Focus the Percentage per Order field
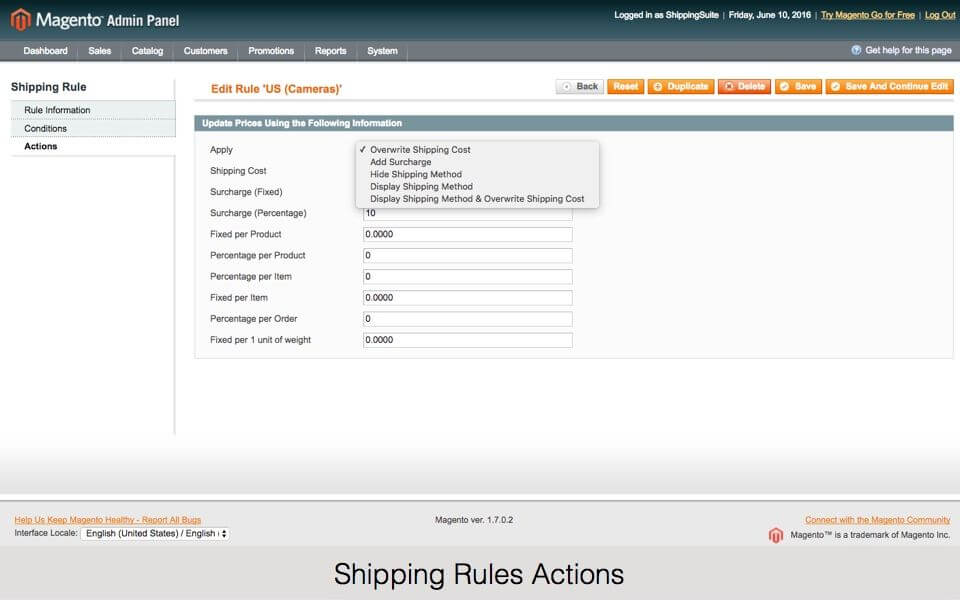Image resolution: width=960 pixels, height=600 pixels. pyautogui.click(x=468, y=319)
